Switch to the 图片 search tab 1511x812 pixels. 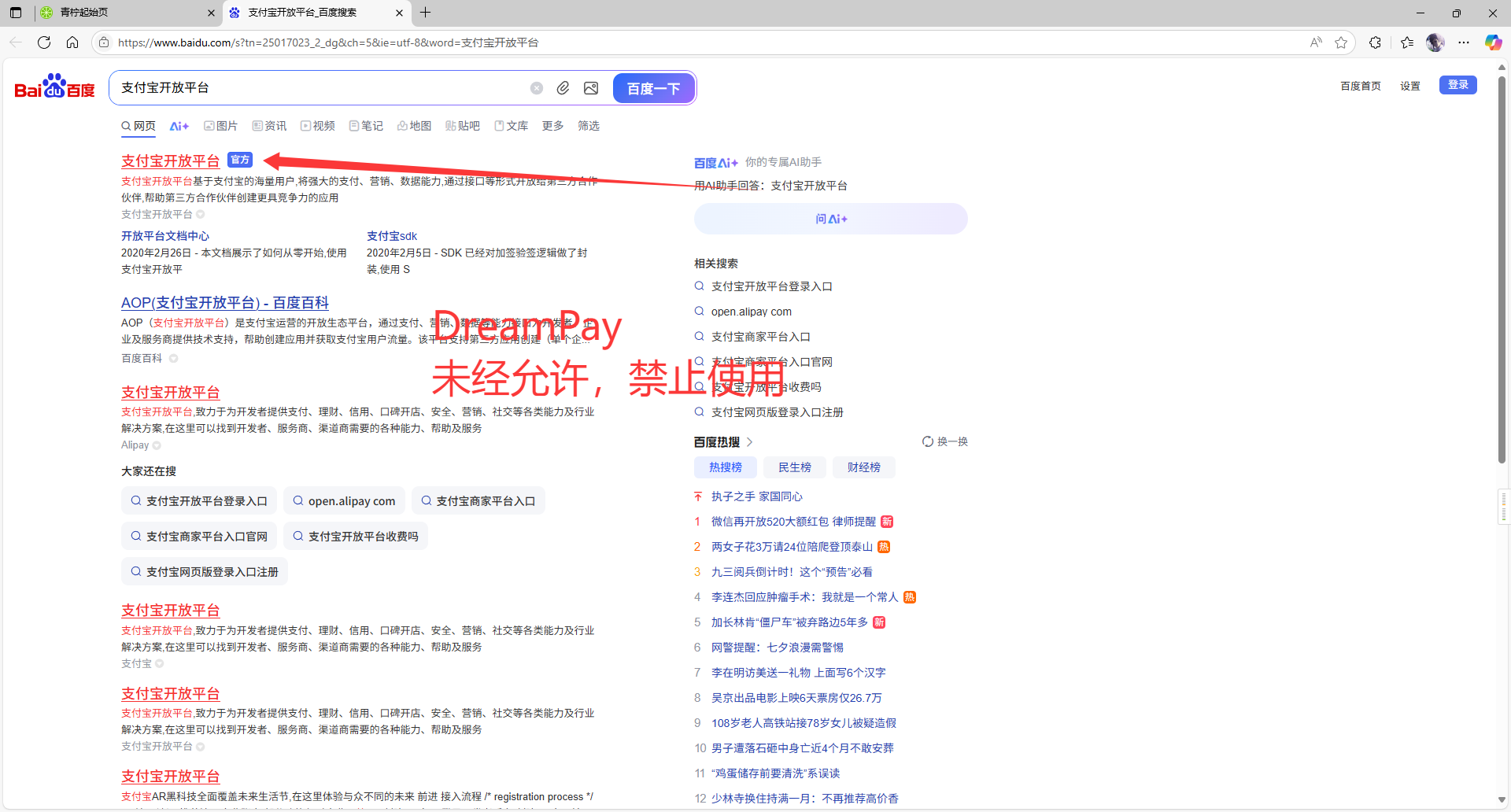pyautogui.click(x=221, y=126)
